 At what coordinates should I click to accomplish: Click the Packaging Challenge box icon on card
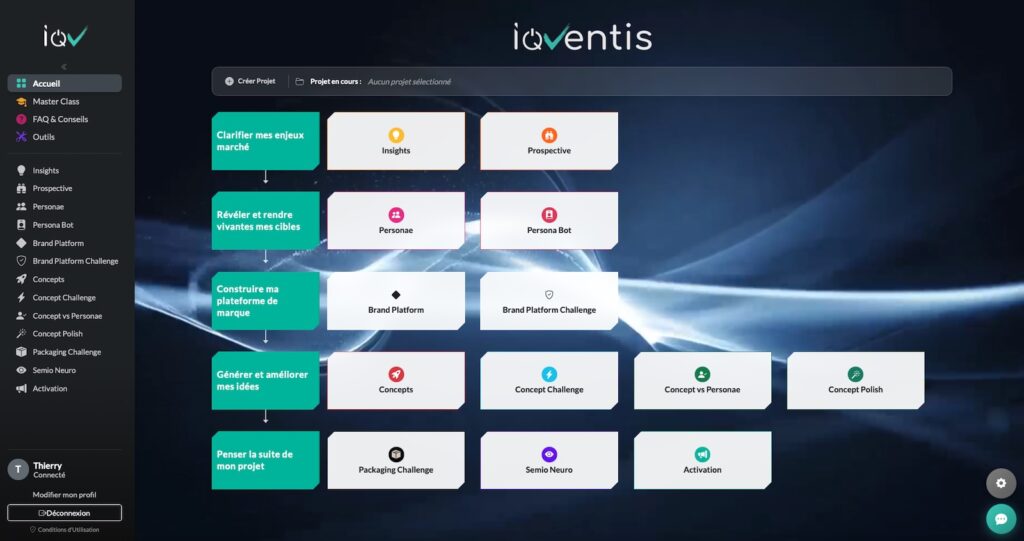pos(396,454)
